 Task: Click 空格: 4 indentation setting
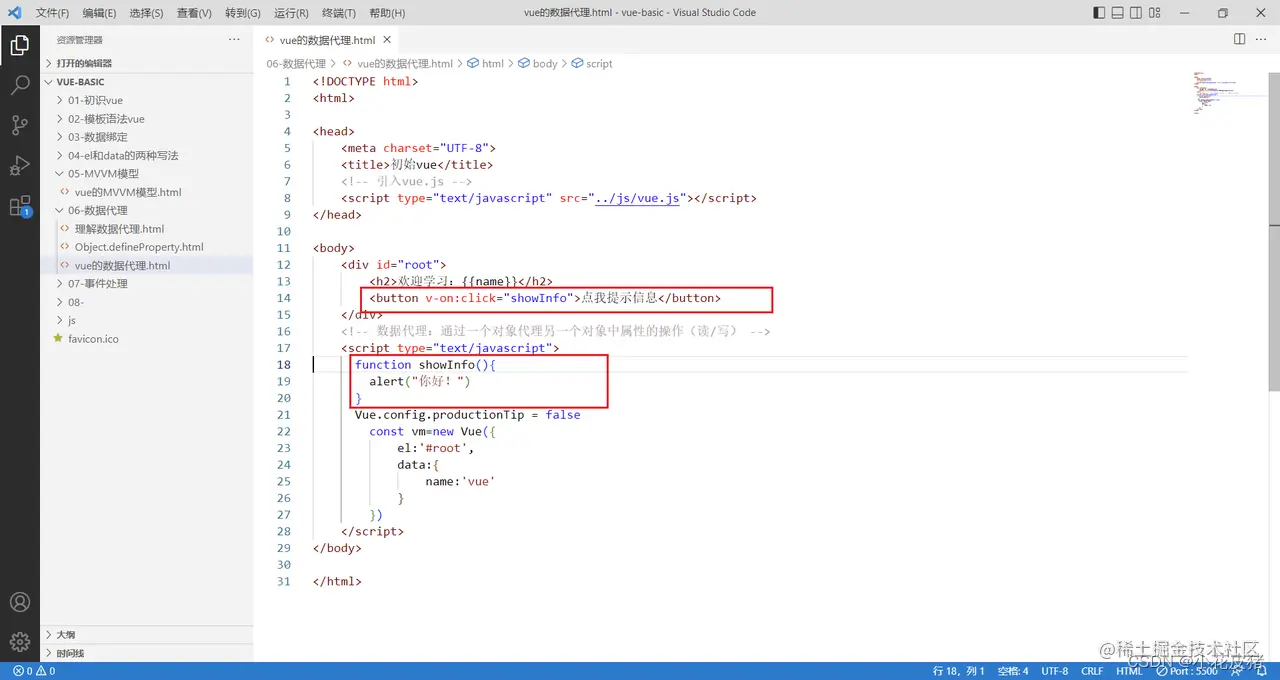point(1012,671)
